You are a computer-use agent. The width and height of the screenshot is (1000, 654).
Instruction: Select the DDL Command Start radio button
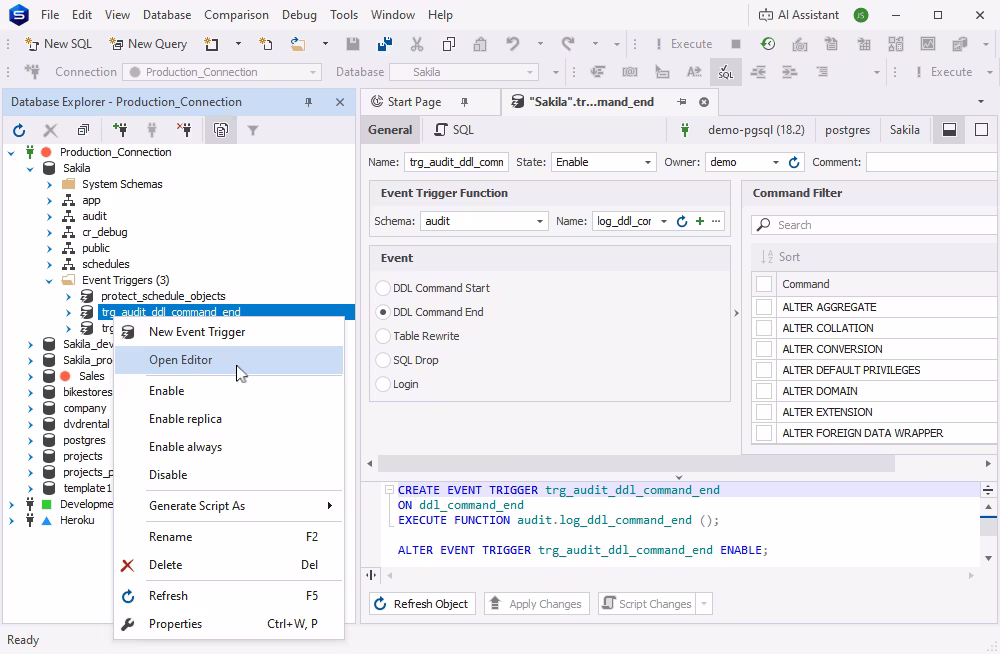point(383,288)
